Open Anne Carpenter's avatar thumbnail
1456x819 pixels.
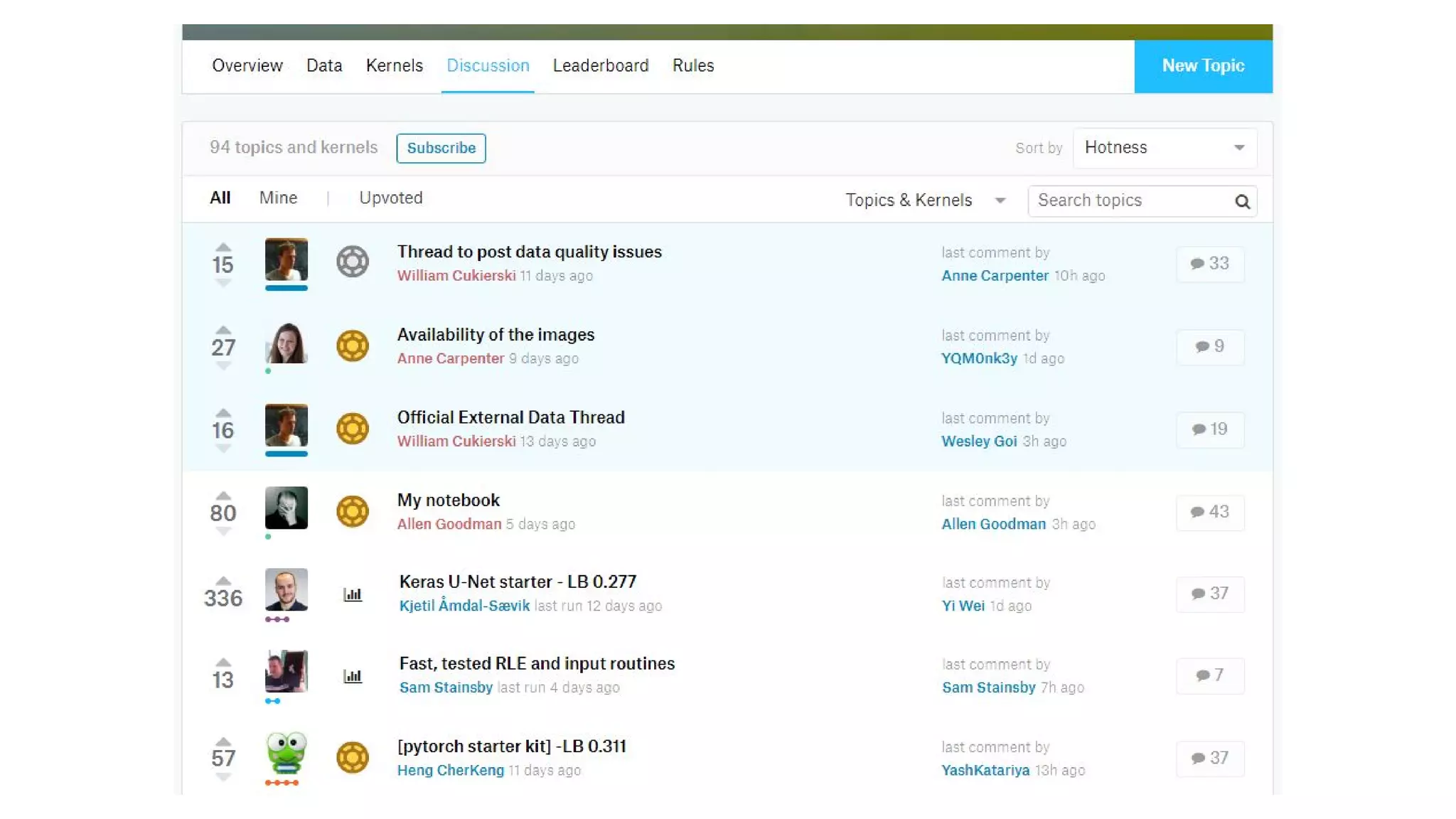(x=286, y=343)
